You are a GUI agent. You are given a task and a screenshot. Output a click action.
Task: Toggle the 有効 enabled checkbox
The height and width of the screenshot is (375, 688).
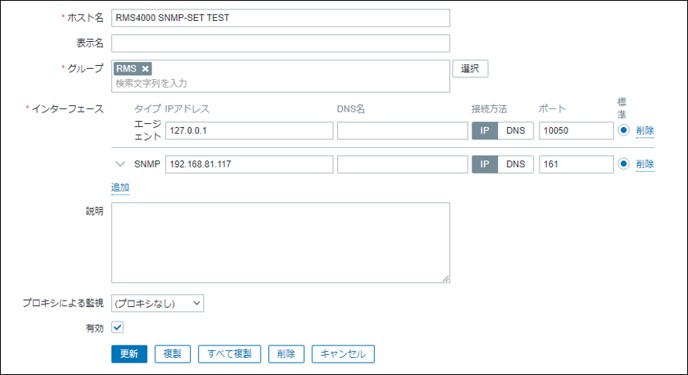click(117, 328)
